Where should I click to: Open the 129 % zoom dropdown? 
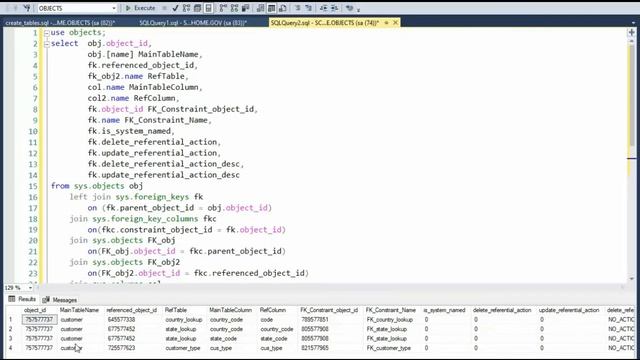pos(30,288)
